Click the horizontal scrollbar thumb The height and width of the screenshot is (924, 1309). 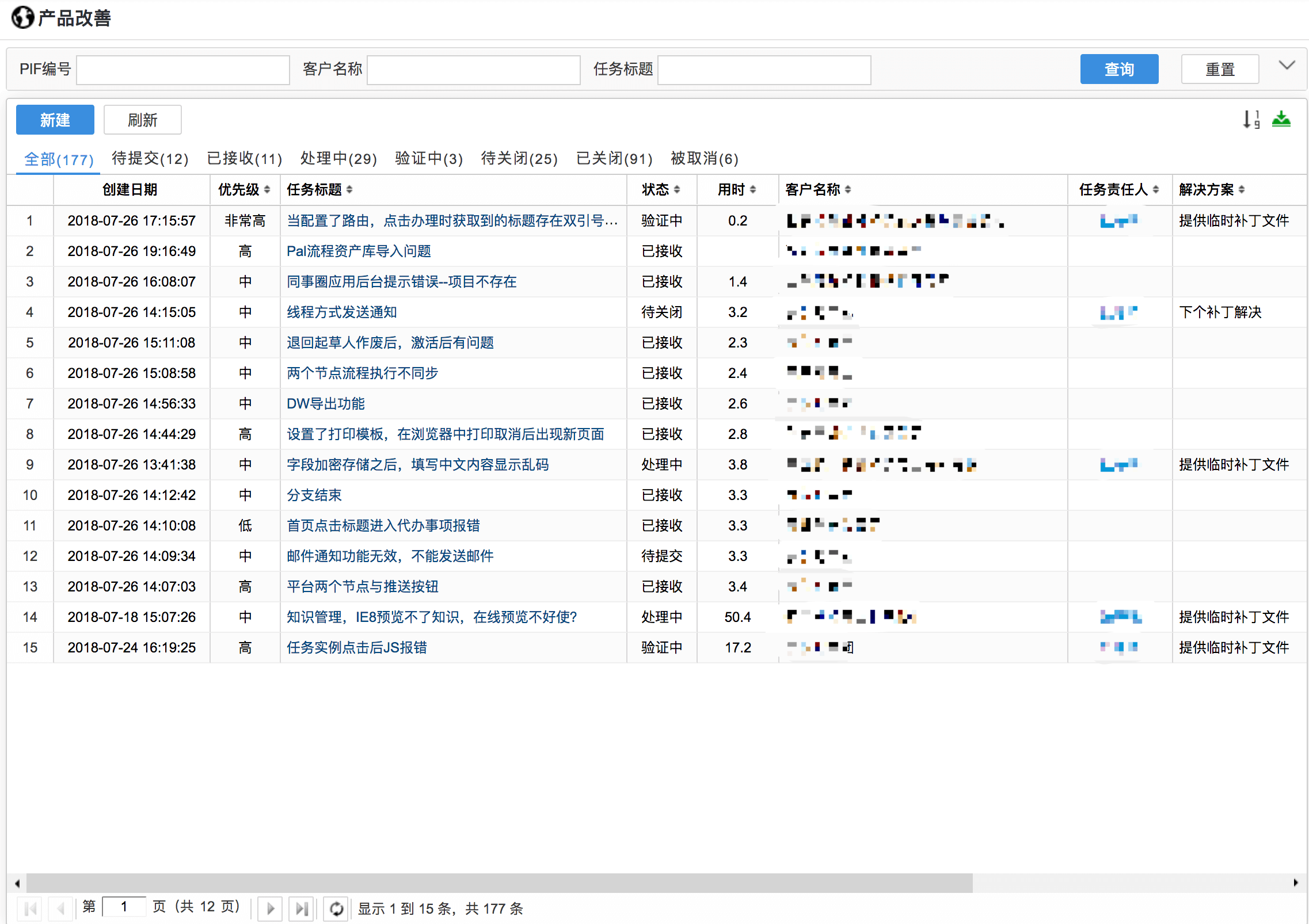pos(500,883)
